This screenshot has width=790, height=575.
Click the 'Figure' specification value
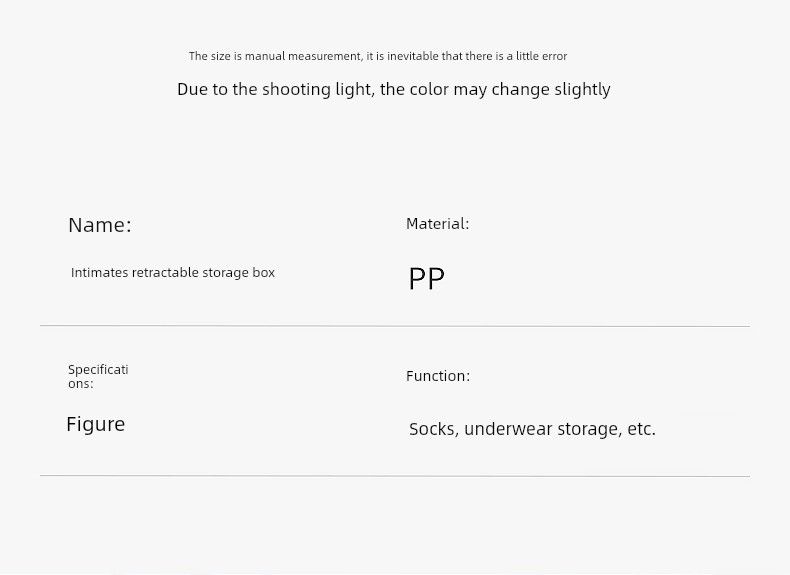[96, 425]
